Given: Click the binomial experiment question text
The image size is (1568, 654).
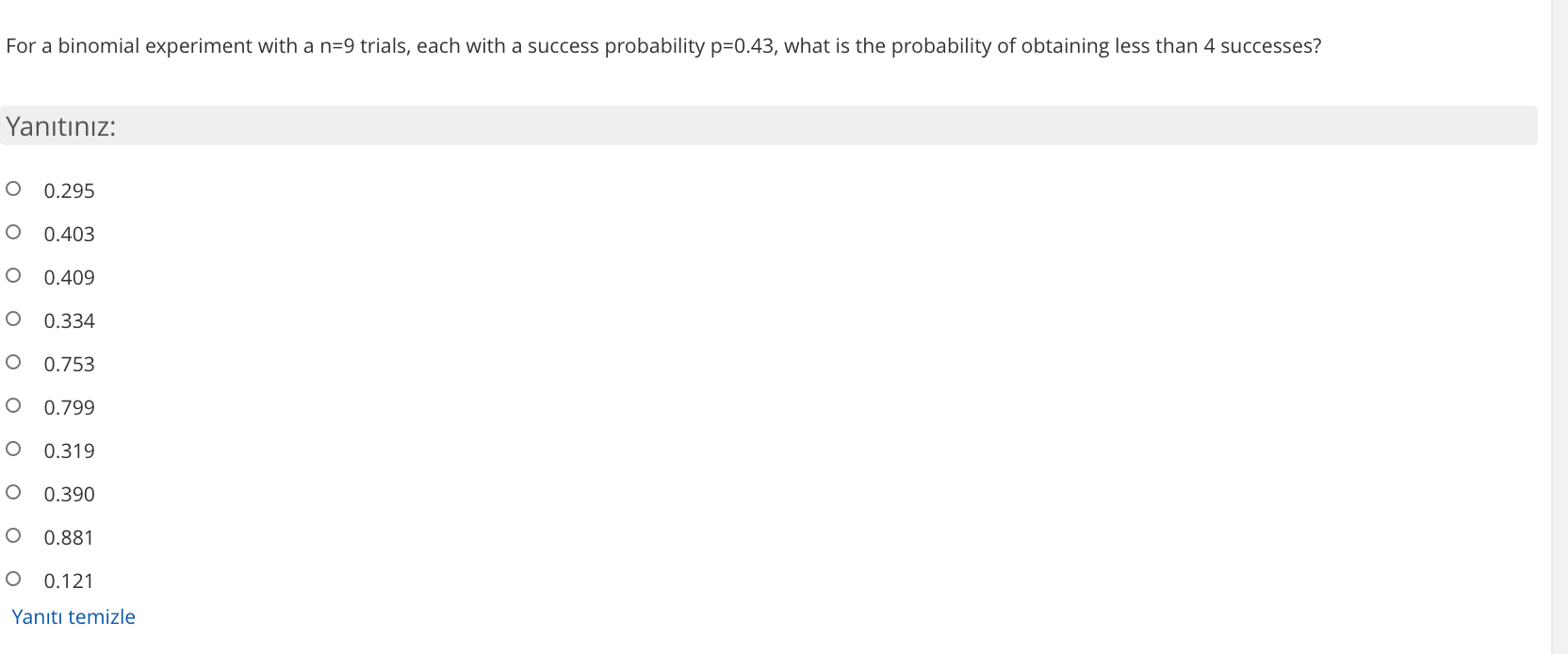Looking at the screenshot, I should [x=660, y=45].
